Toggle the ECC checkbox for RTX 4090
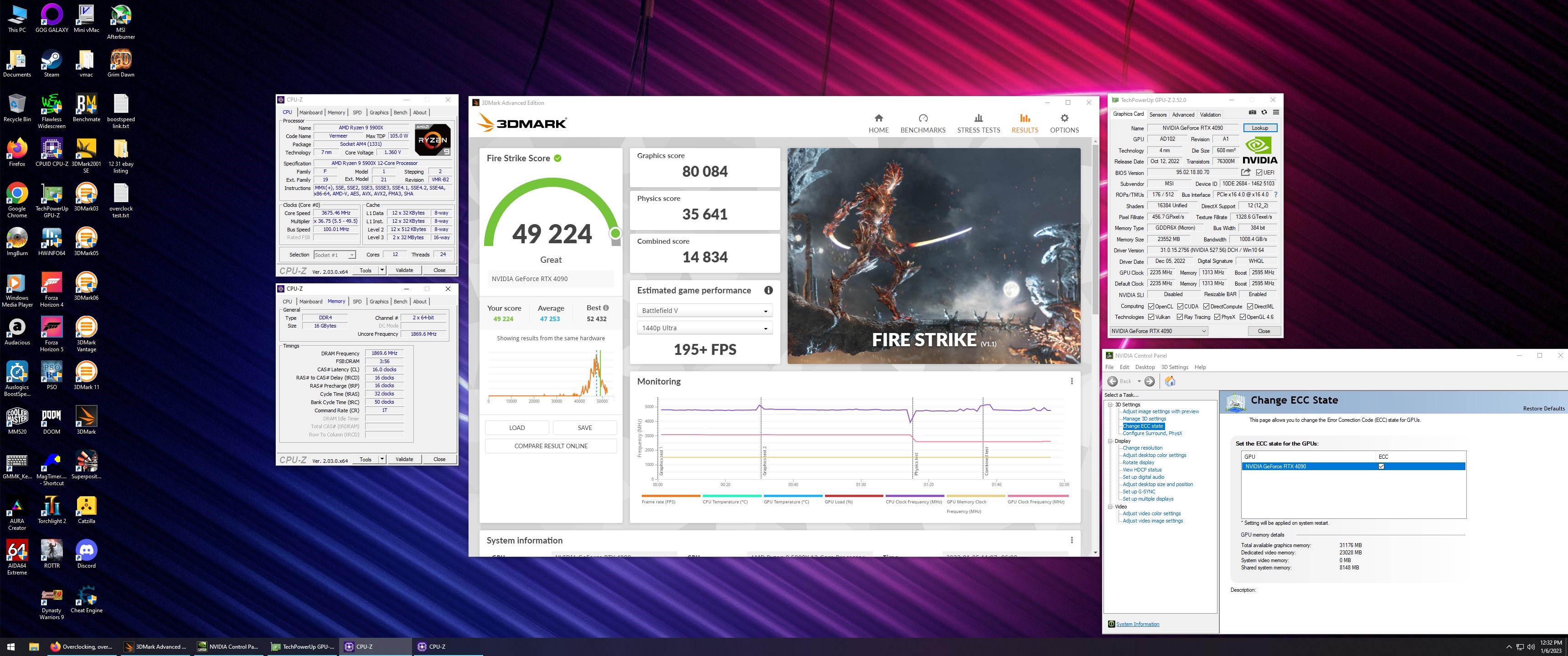 [1381, 466]
